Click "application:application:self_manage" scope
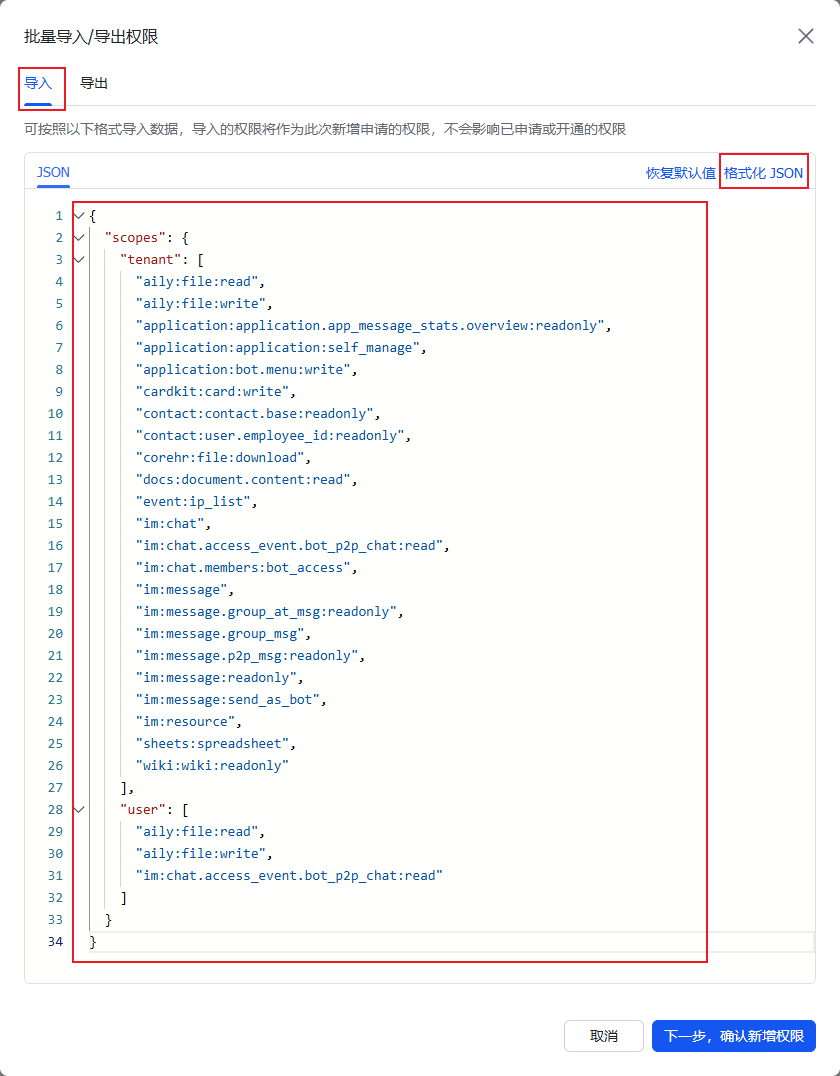This screenshot has width=840, height=1076. click(277, 347)
